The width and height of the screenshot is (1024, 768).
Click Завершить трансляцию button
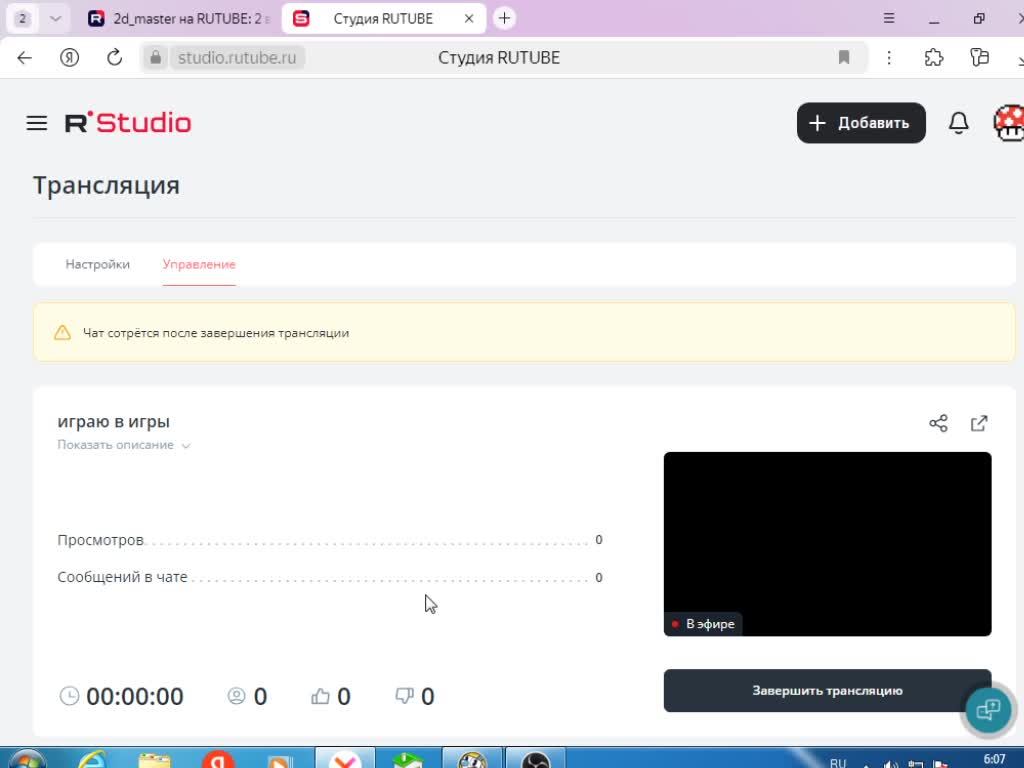click(827, 690)
